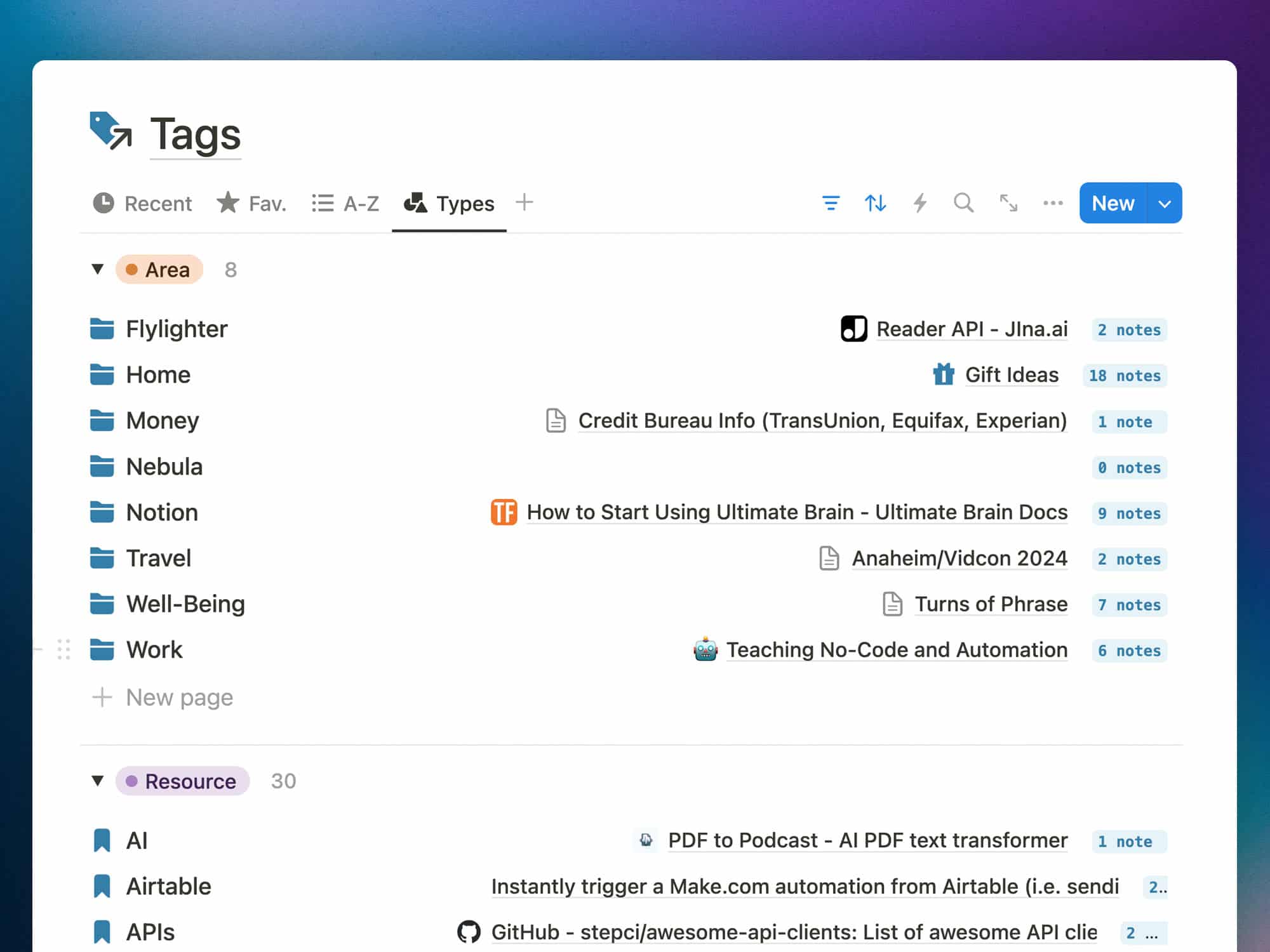Open the Fav. view tab
Viewport: 1270px width, 952px height.
[251, 204]
